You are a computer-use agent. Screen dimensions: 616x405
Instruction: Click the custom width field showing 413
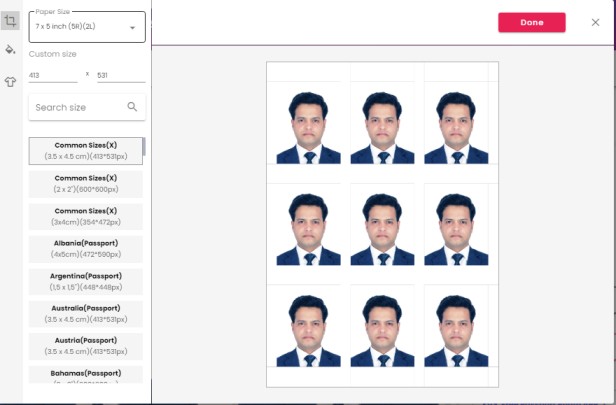[53, 75]
